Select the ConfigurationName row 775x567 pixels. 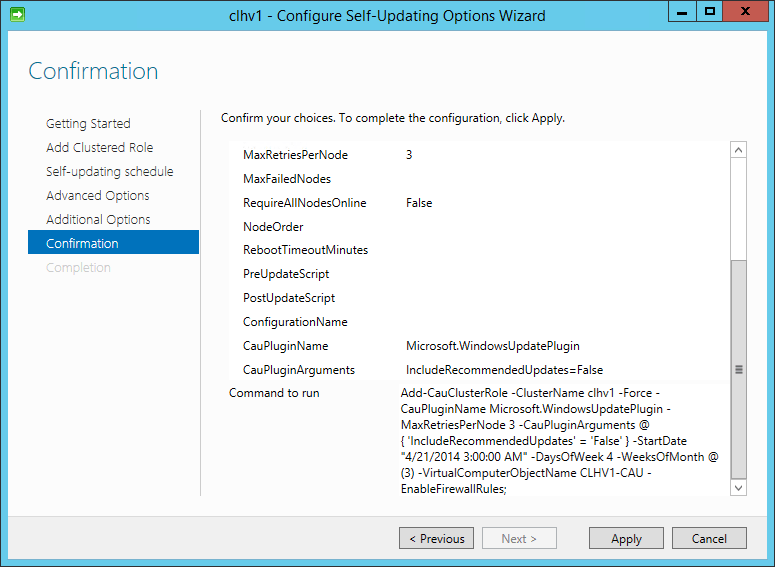pos(478,322)
